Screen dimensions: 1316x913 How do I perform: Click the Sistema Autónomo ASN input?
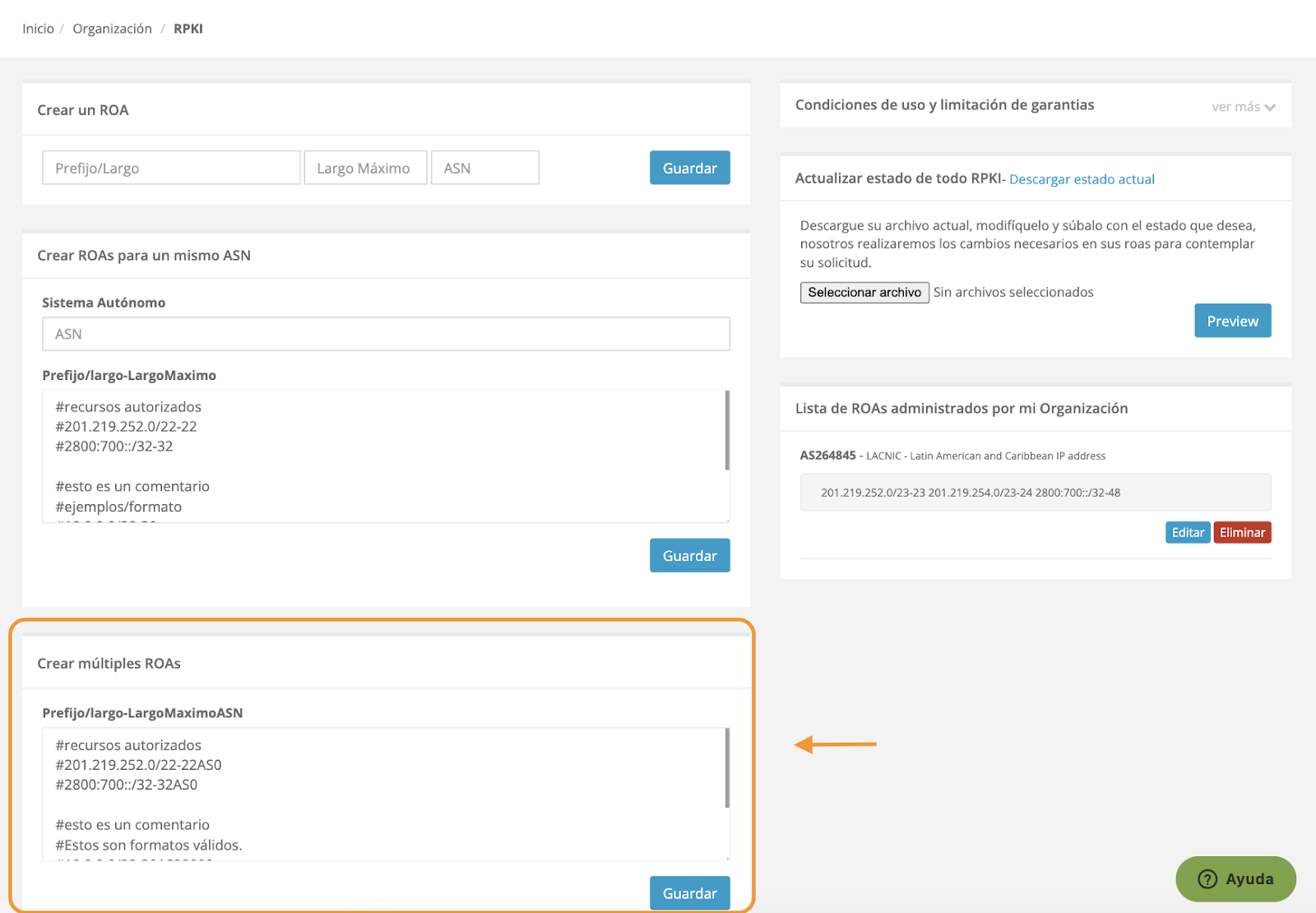[x=386, y=334]
